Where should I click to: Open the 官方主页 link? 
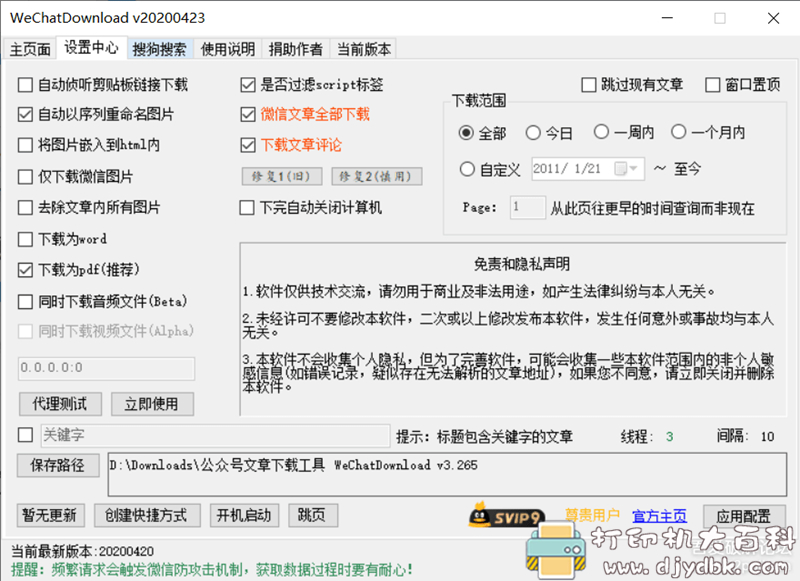pyautogui.click(x=659, y=516)
